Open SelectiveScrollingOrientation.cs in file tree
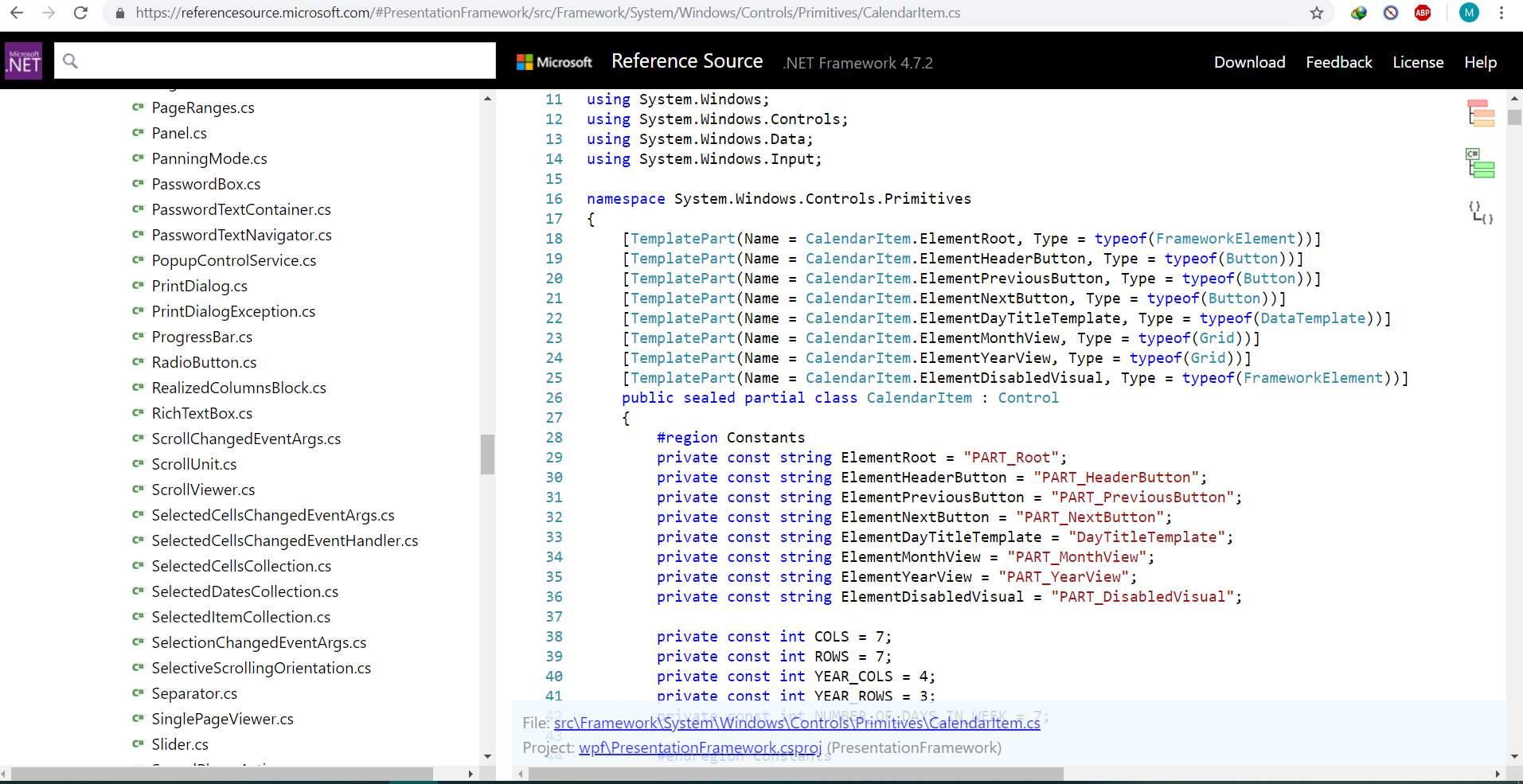The width and height of the screenshot is (1523, 784). pos(261,668)
